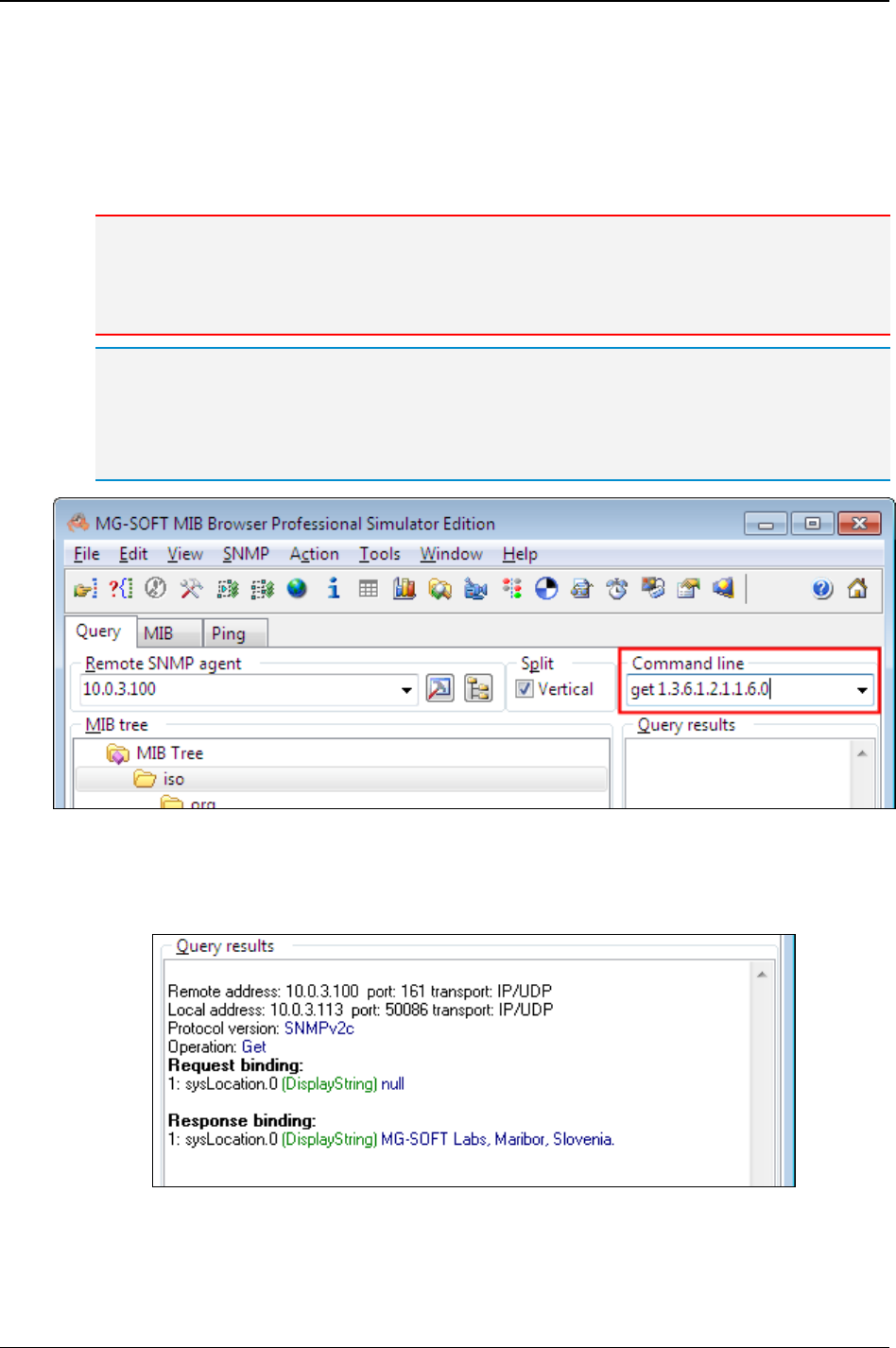Click the 'SNMPv2c' protocol version text
Viewport: 896px width, 1348px height.
click(x=319, y=1028)
